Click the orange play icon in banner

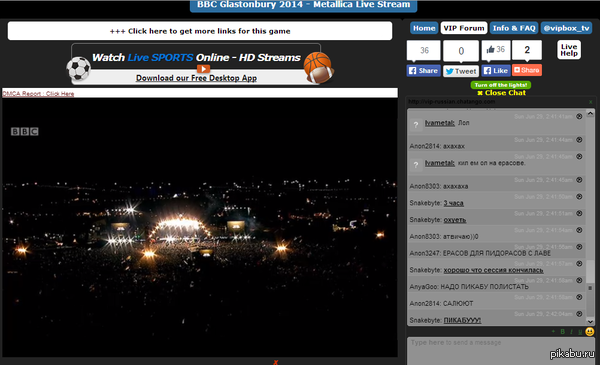[203, 69]
